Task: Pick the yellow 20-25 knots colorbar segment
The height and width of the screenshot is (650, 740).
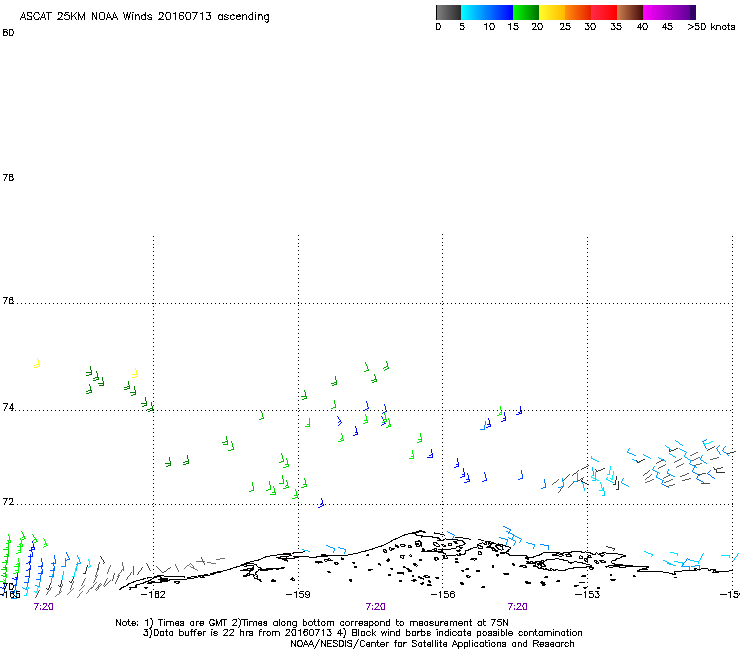Action: (552, 12)
